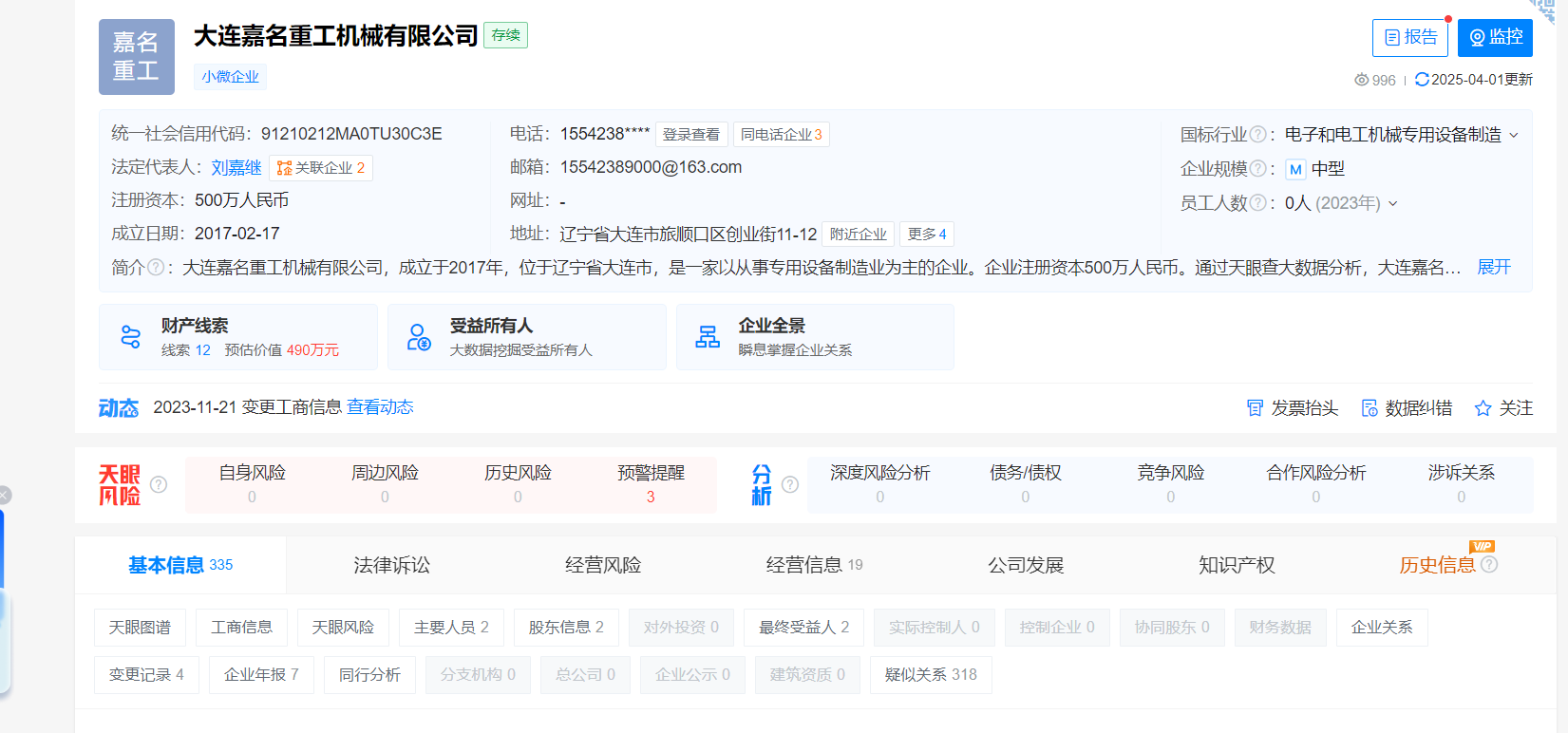Image resolution: width=1568 pixels, height=733 pixels.
Task: Close the floating side widget
Action: pos(4,495)
